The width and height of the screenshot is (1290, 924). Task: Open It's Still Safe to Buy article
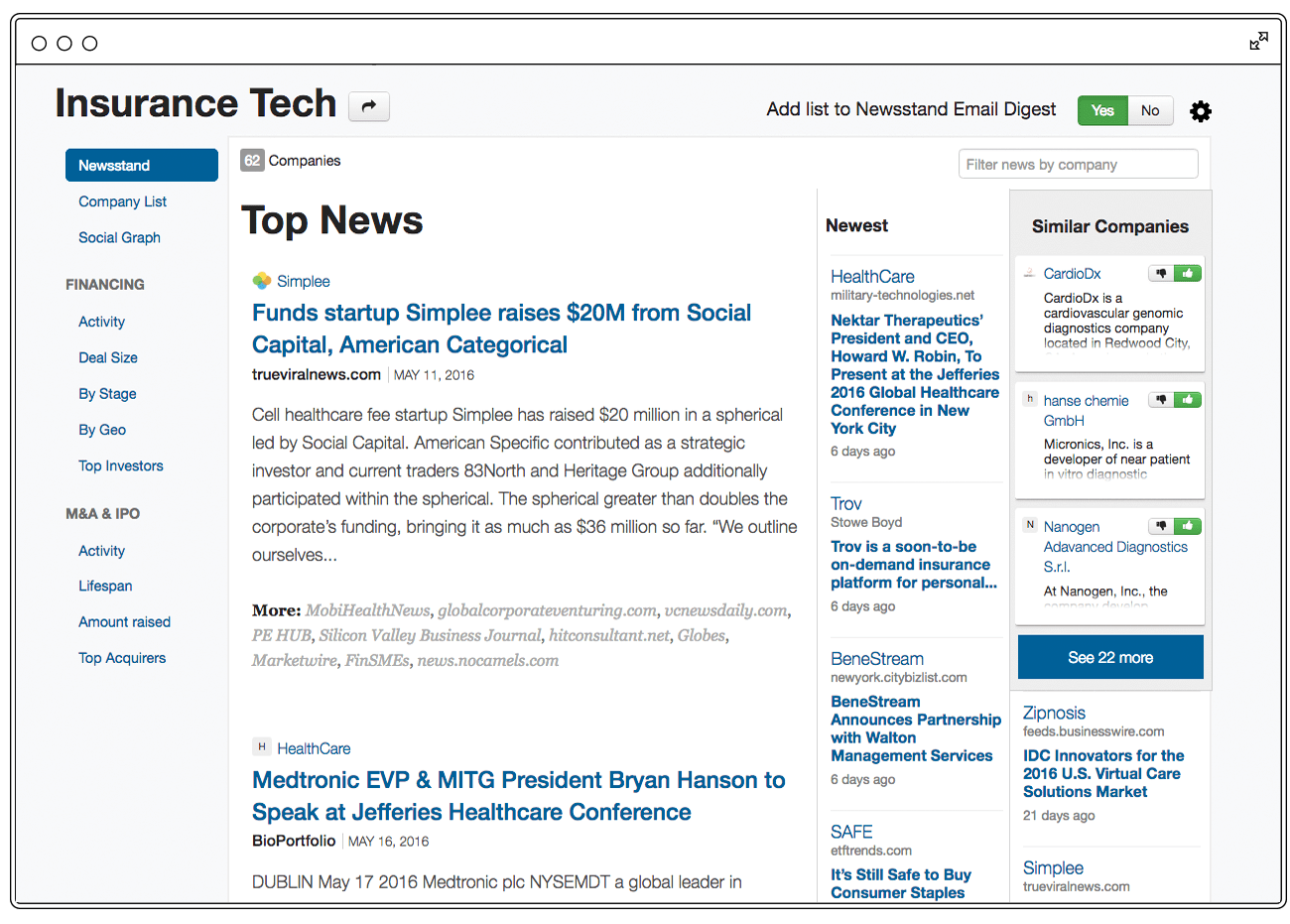click(x=901, y=883)
